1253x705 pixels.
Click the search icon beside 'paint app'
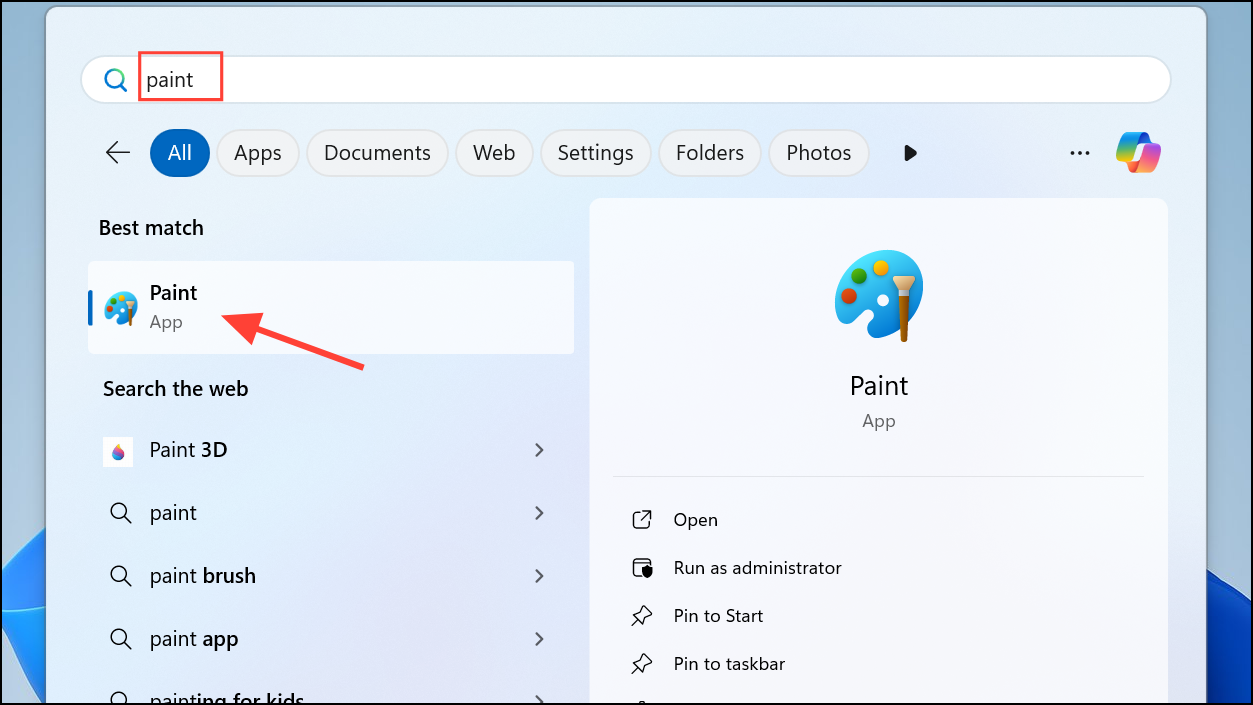tap(120, 639)
